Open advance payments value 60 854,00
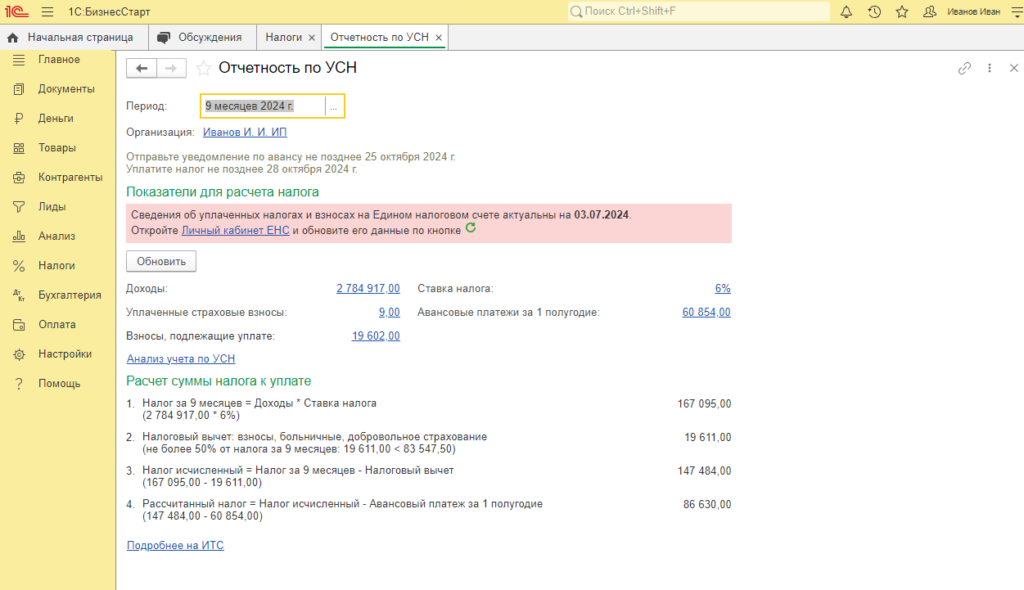 (707, 312)
